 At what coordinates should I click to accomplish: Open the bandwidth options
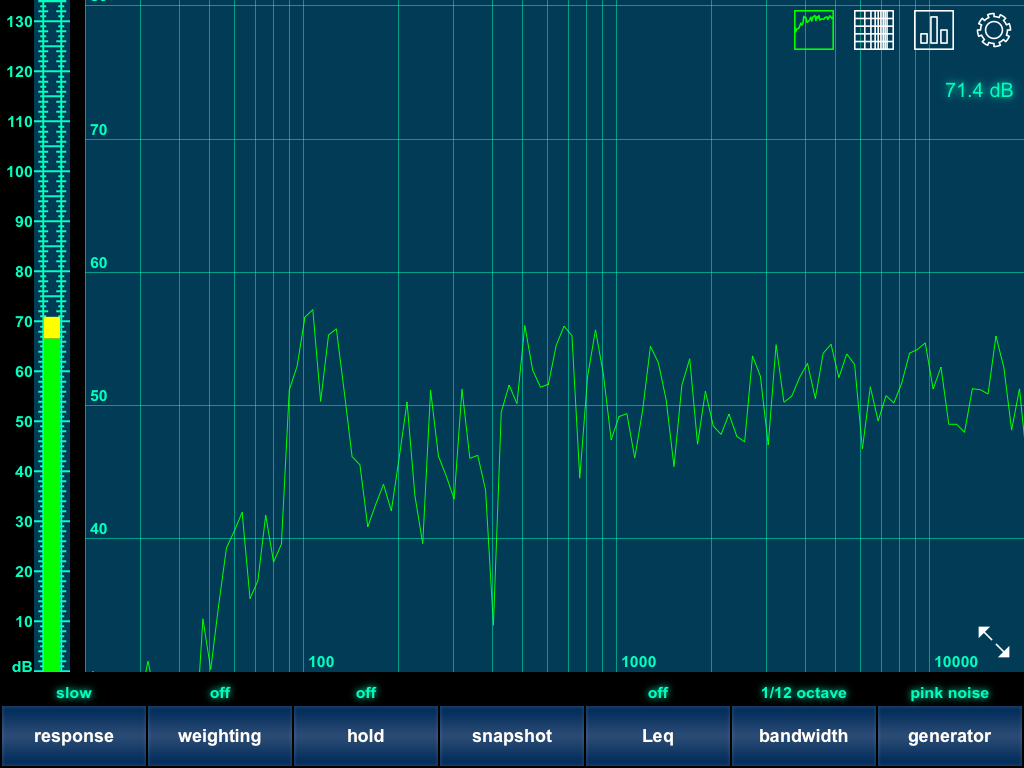tap(804, 736)
